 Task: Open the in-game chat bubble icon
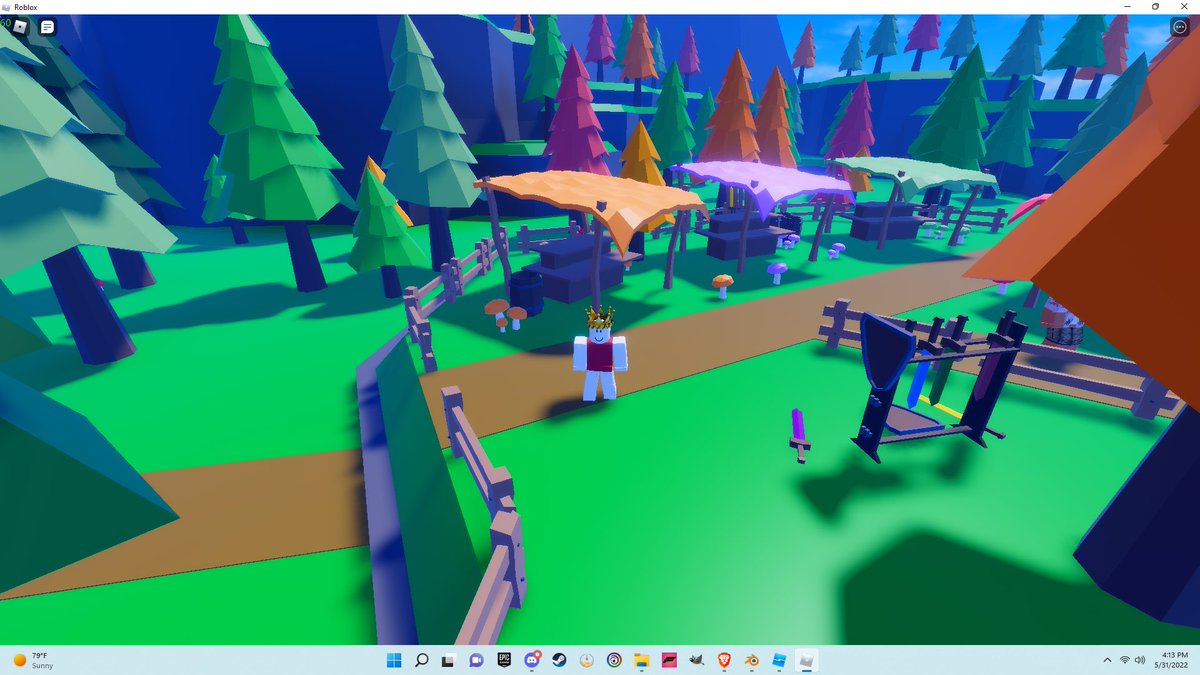point(47,27)
